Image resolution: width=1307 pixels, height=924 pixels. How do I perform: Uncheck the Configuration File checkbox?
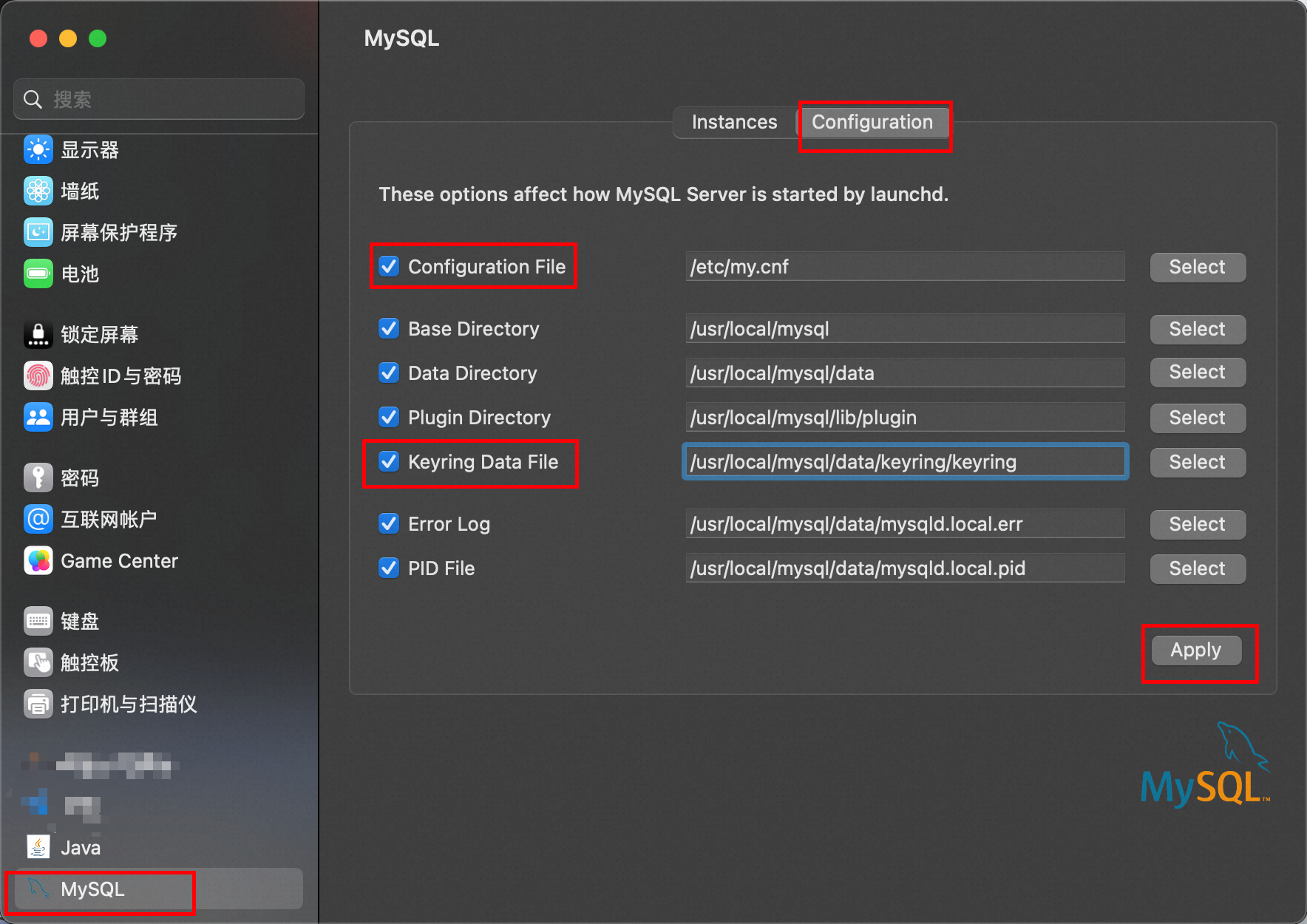point(389,266)
